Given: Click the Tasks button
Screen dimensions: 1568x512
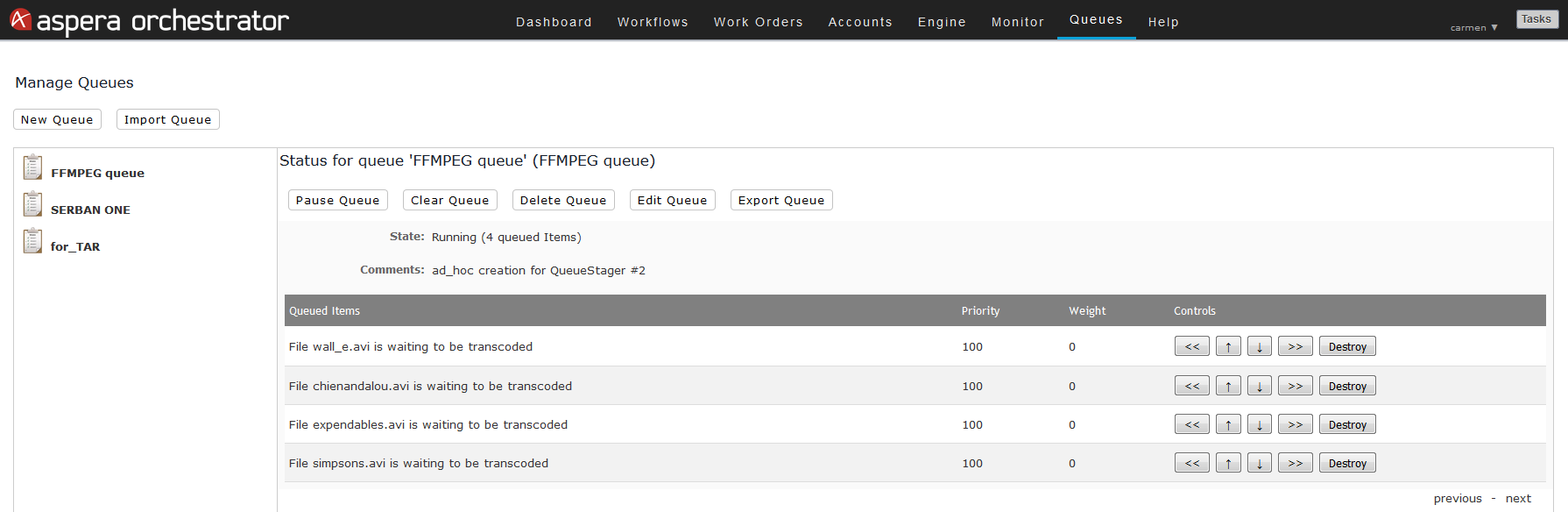Looking at the screenshot, I should 1536,18.
